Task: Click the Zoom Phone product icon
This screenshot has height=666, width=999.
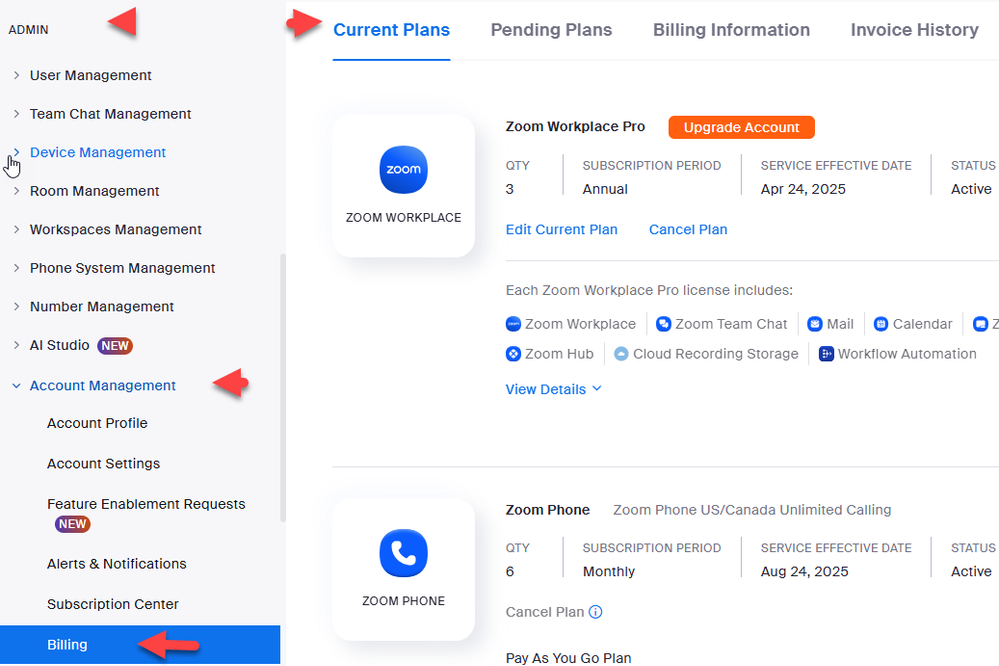Action: point(403,553)
